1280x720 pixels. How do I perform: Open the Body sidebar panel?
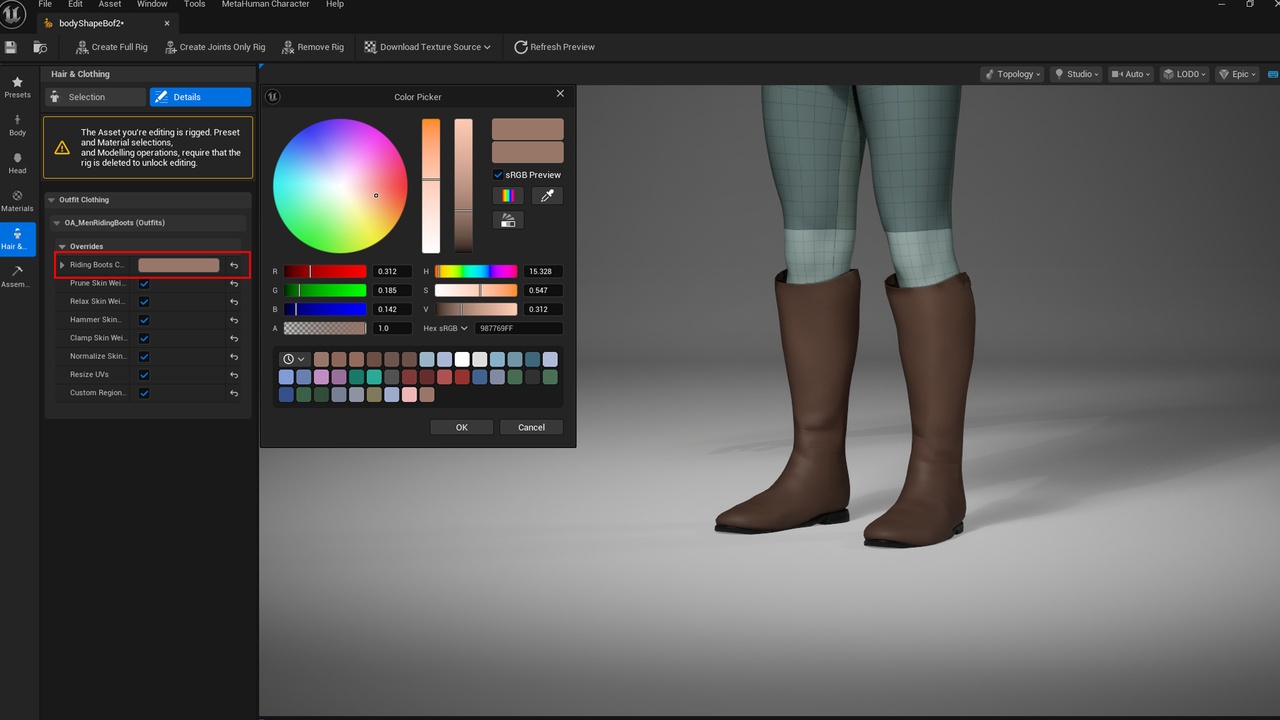tap(17, 125)
